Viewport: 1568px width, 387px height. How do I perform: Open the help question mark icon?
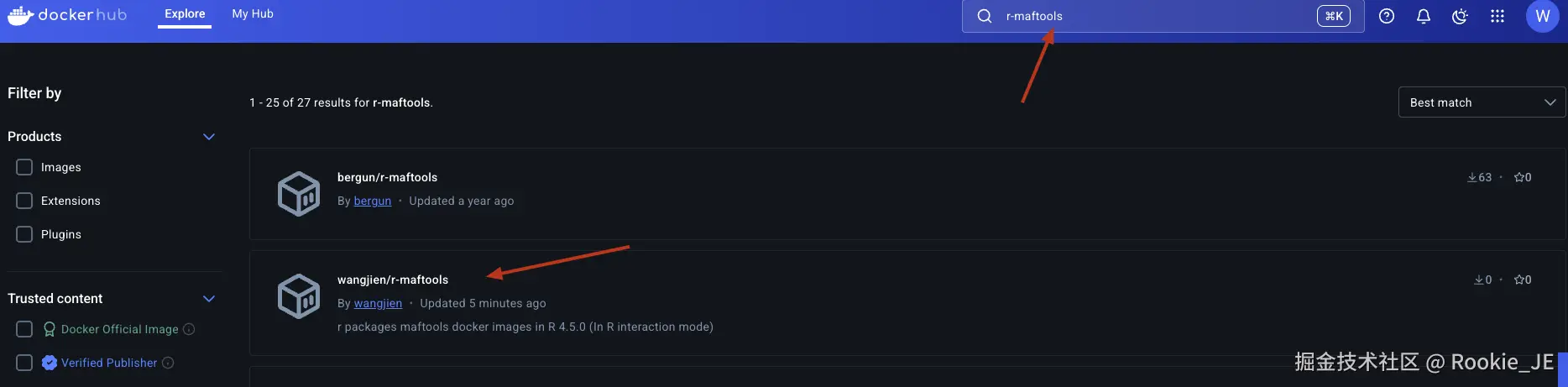pos(1387,16)
